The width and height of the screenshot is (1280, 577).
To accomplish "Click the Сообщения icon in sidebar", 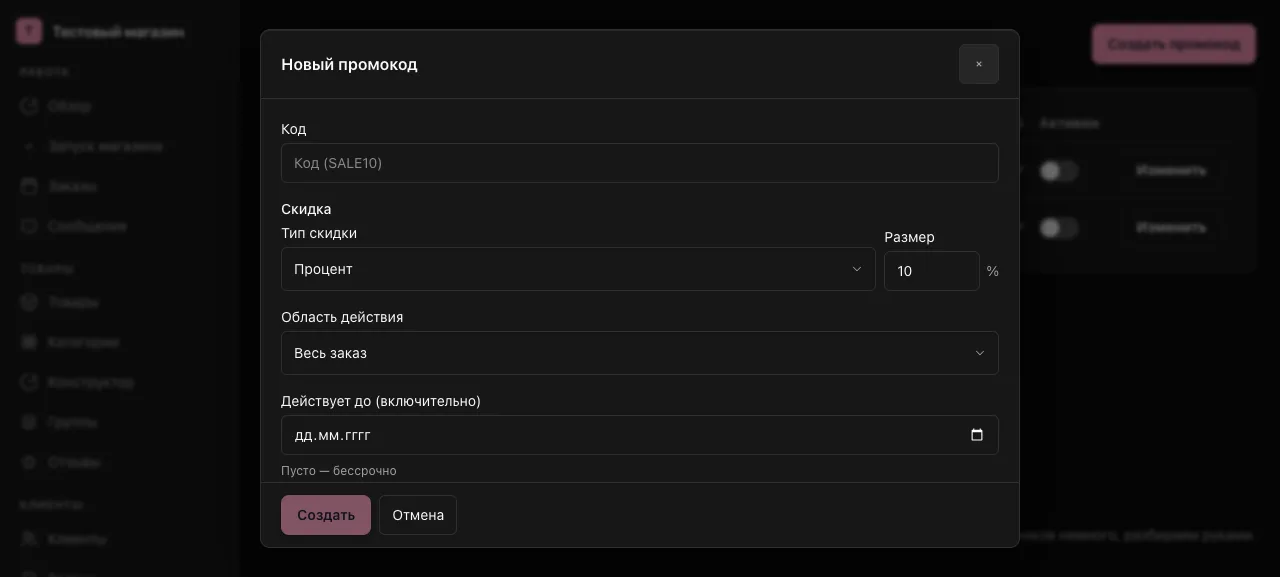I will click(x=29, y=226).
